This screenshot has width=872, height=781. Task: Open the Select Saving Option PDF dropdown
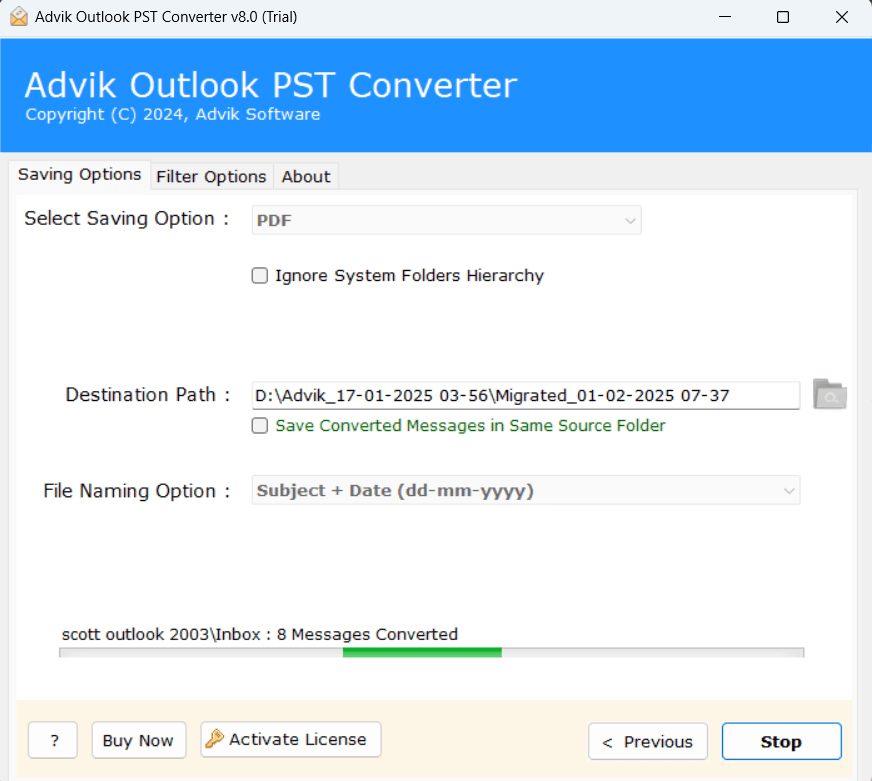pyautogui.click(x=446, y=220)
